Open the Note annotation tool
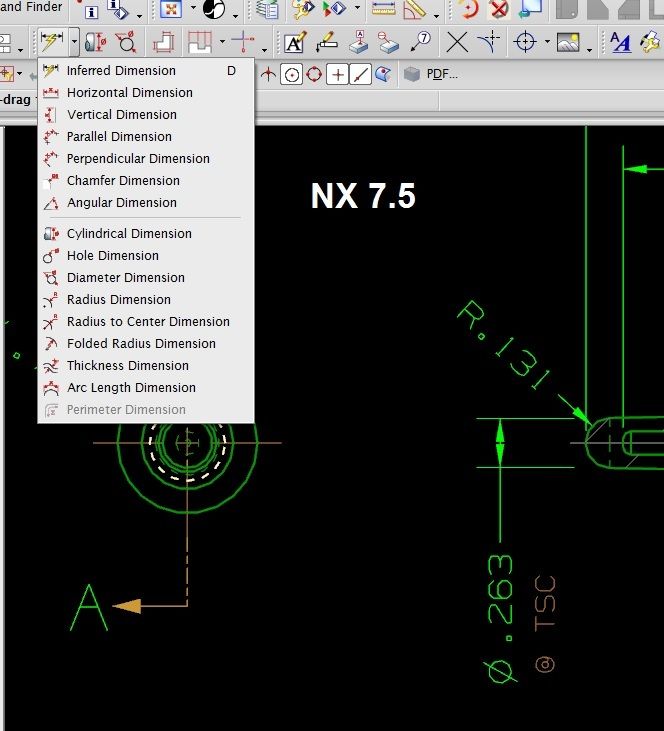The width and height of the screenshot is (664, 731). coord(295,42)
